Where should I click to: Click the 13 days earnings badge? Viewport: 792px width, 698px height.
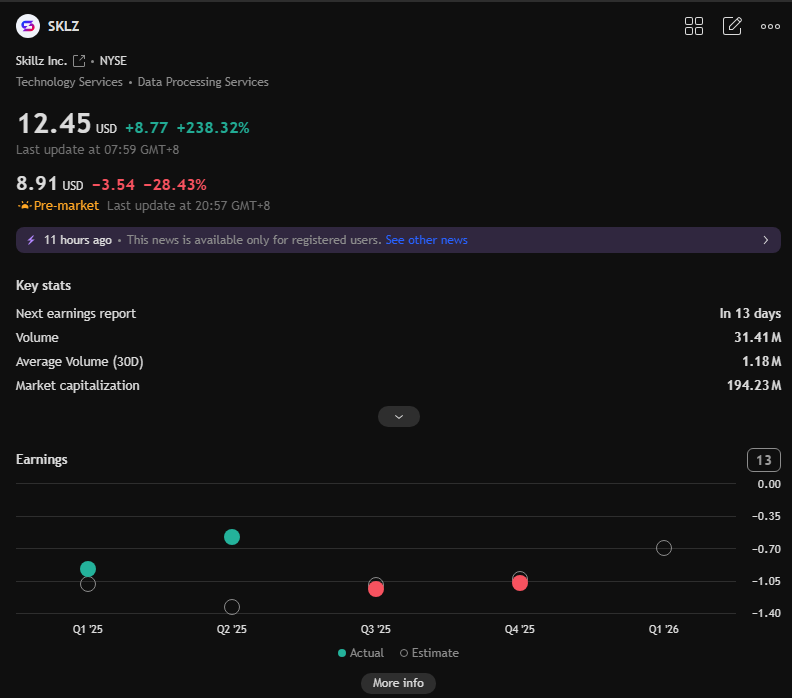click(764, 460)
